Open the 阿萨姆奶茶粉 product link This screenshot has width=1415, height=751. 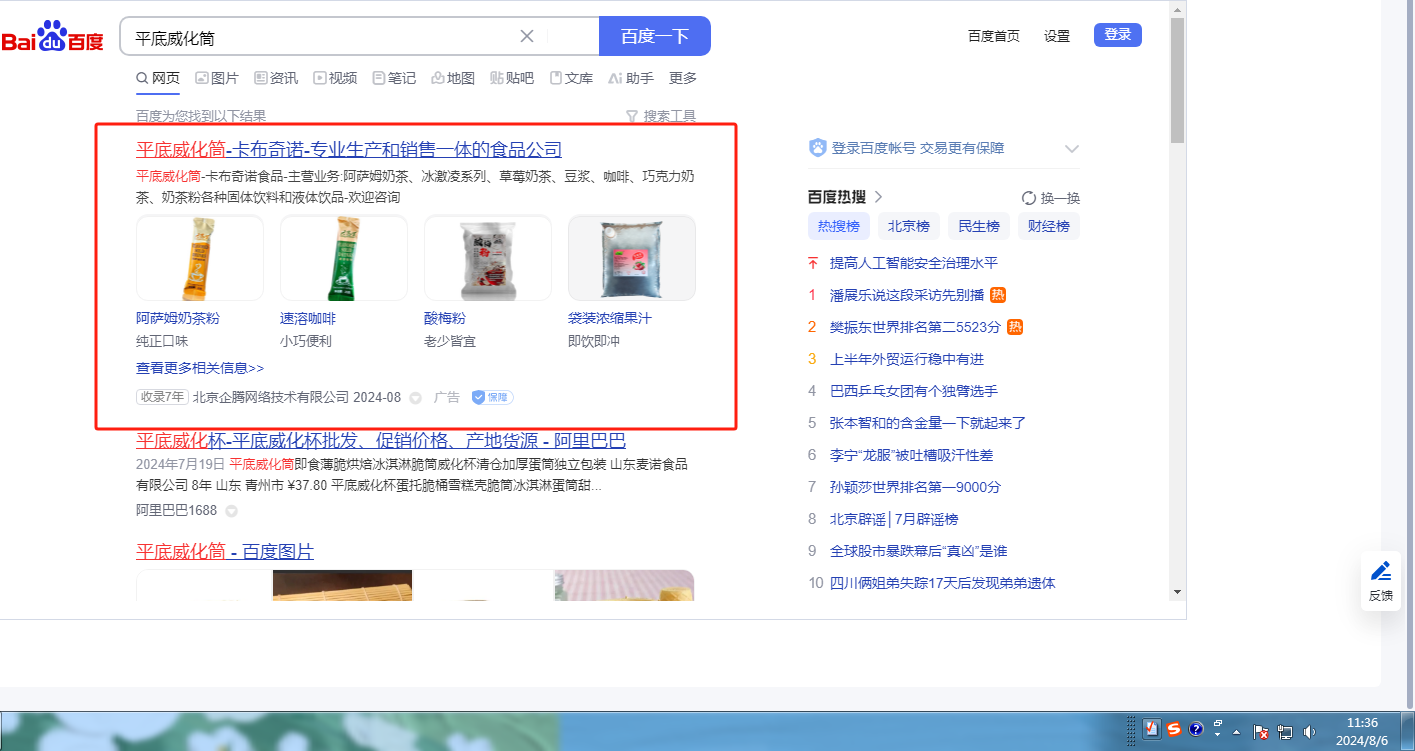(x=178, y=318)
